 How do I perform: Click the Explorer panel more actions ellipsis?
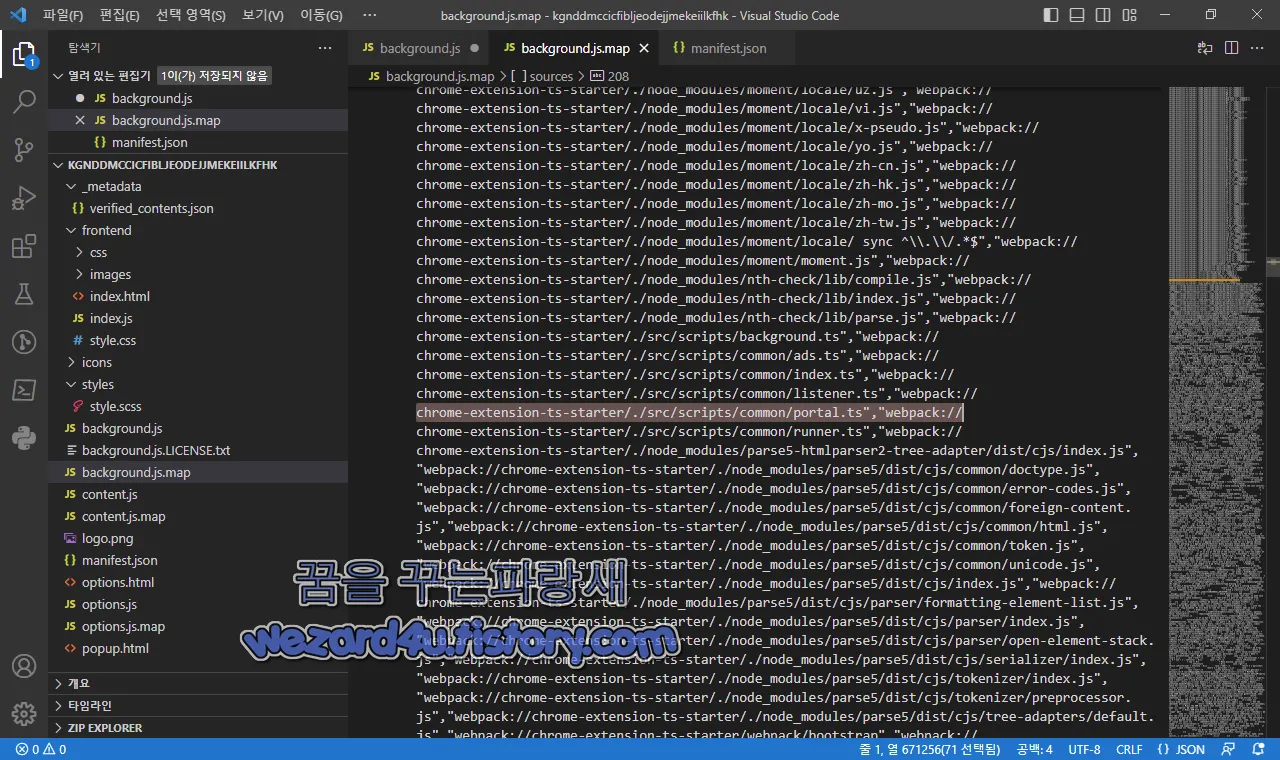click(325, 48)
